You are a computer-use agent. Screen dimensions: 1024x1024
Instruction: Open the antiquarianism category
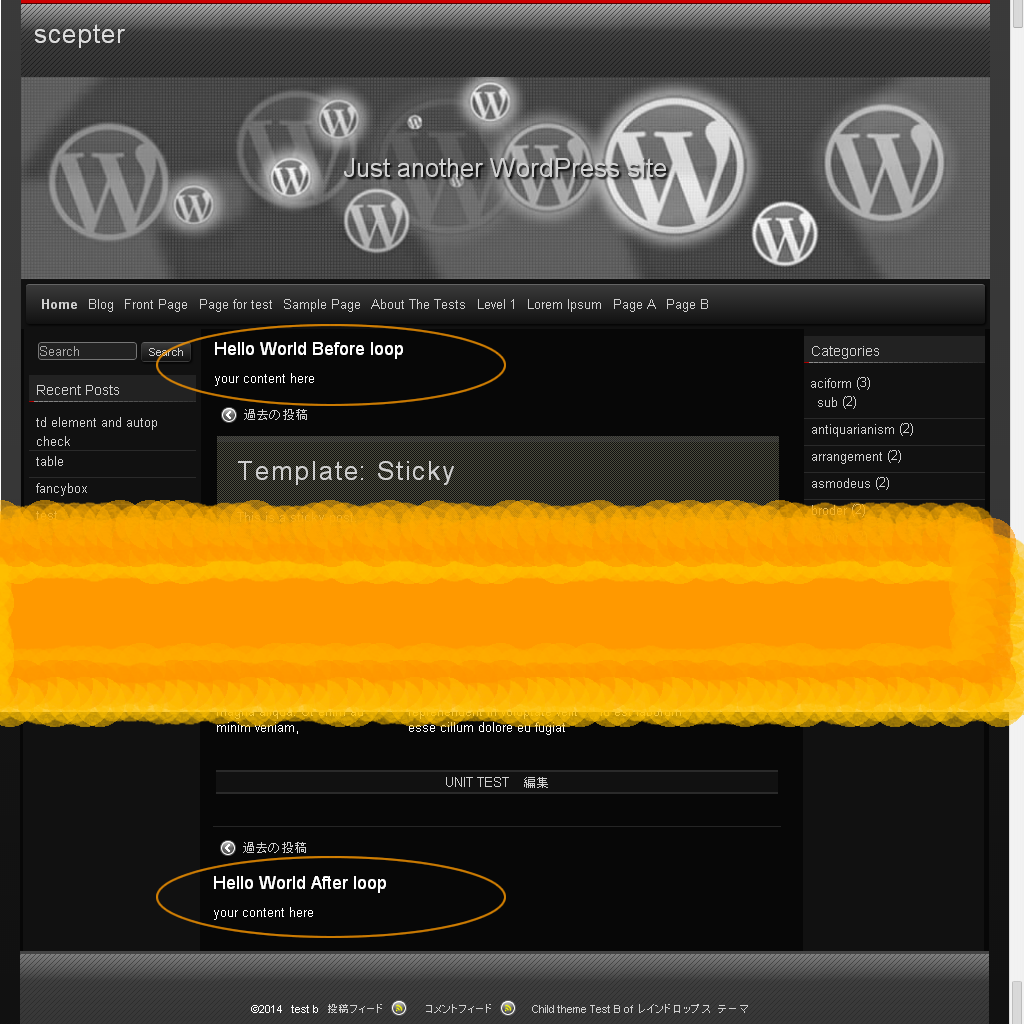pos(852,430)
